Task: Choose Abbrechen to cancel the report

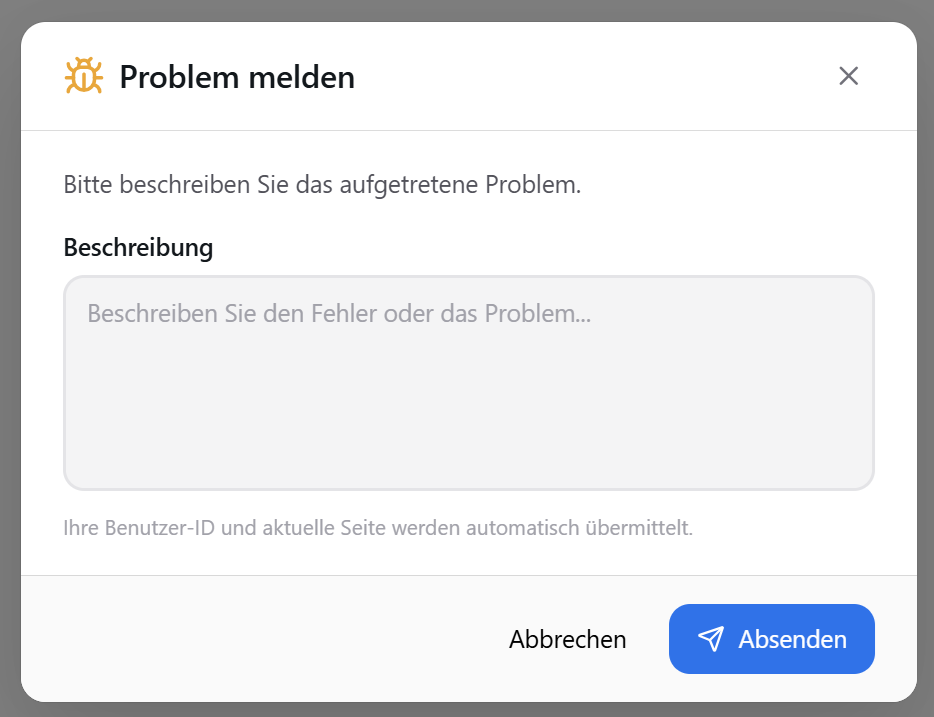Action: click(567, 638)
